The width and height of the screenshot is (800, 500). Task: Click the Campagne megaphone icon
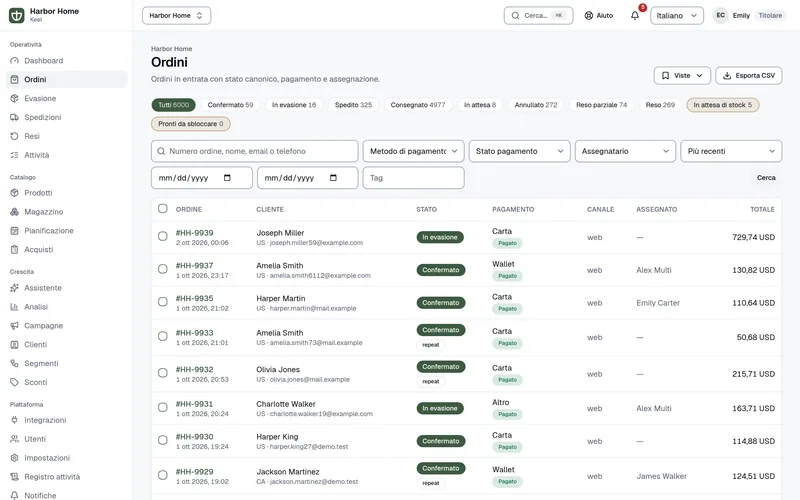pyautogui.click(x=14, y=326)
